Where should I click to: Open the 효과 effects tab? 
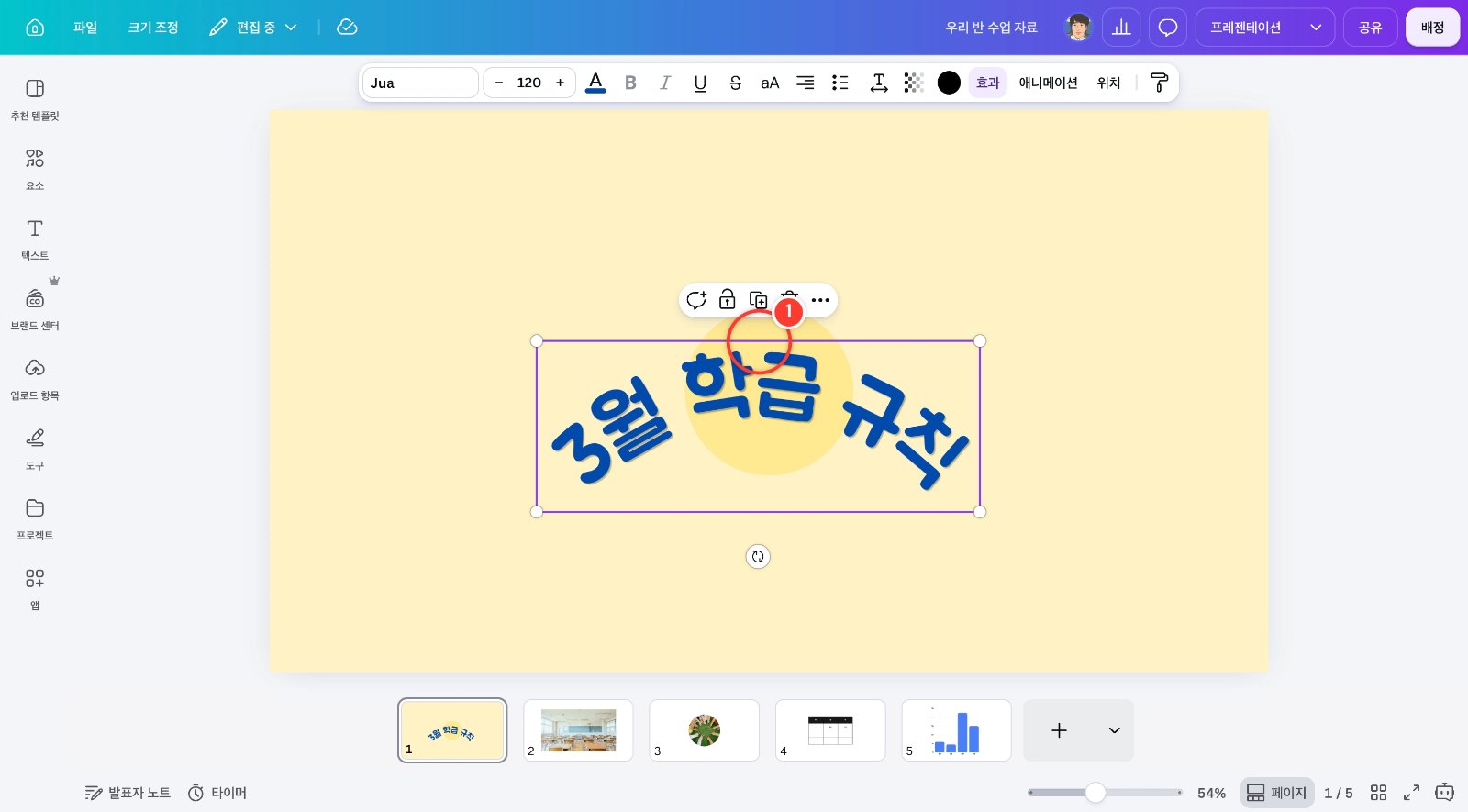pyautogui.click(x=988, y=83)
